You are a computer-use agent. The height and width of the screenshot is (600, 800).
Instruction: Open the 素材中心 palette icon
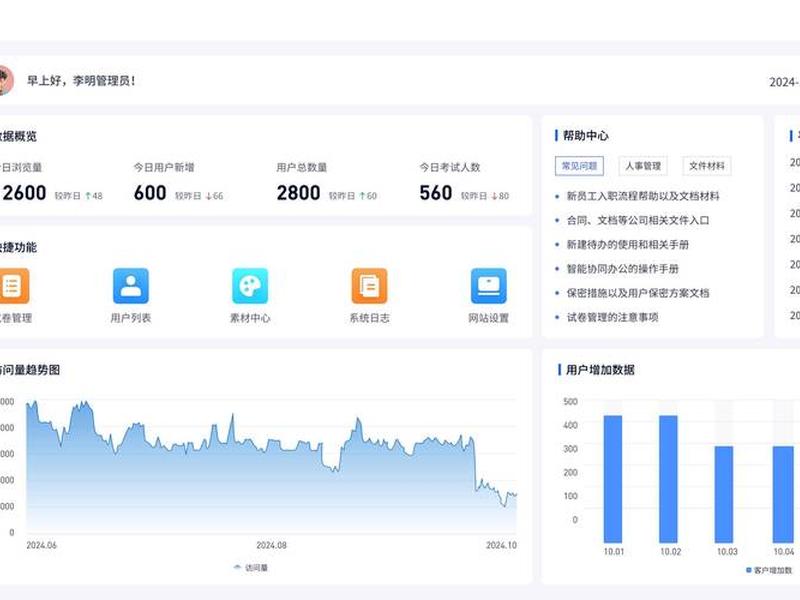[250, 286]
